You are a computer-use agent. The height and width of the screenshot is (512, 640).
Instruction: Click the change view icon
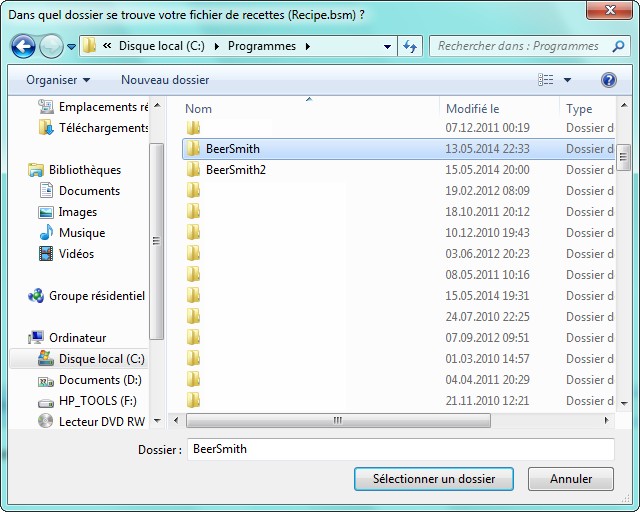click(546, 79)
